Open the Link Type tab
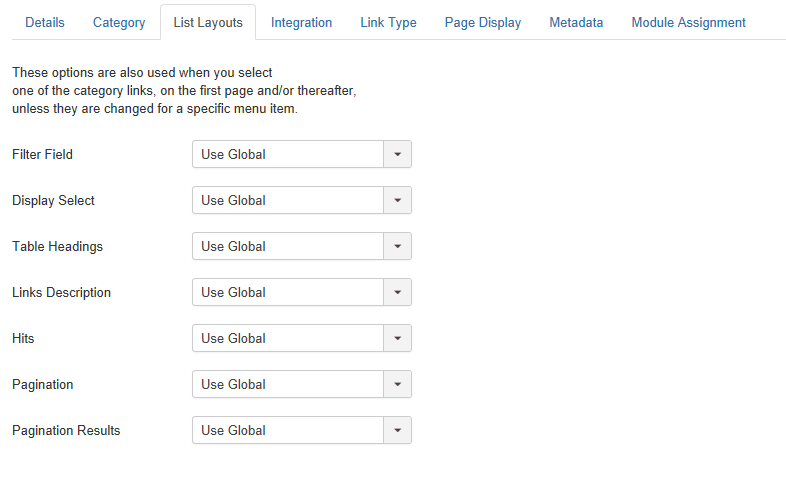The image size is (786, 486). (388, 23)
